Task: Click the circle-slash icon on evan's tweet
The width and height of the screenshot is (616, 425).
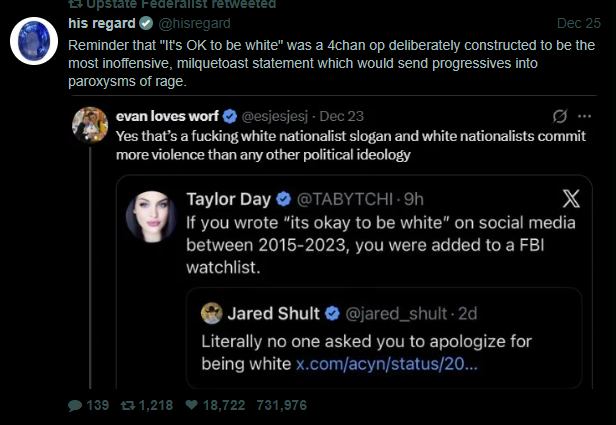Action: click(x=560, y=115)
